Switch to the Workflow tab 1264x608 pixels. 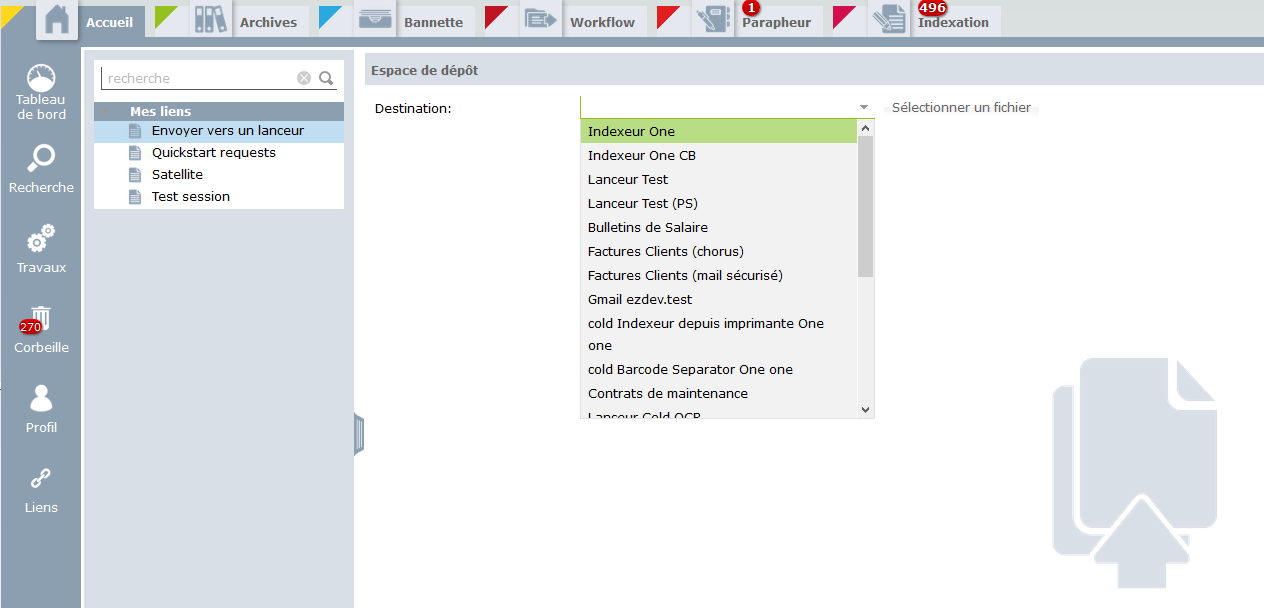[602, 22]
